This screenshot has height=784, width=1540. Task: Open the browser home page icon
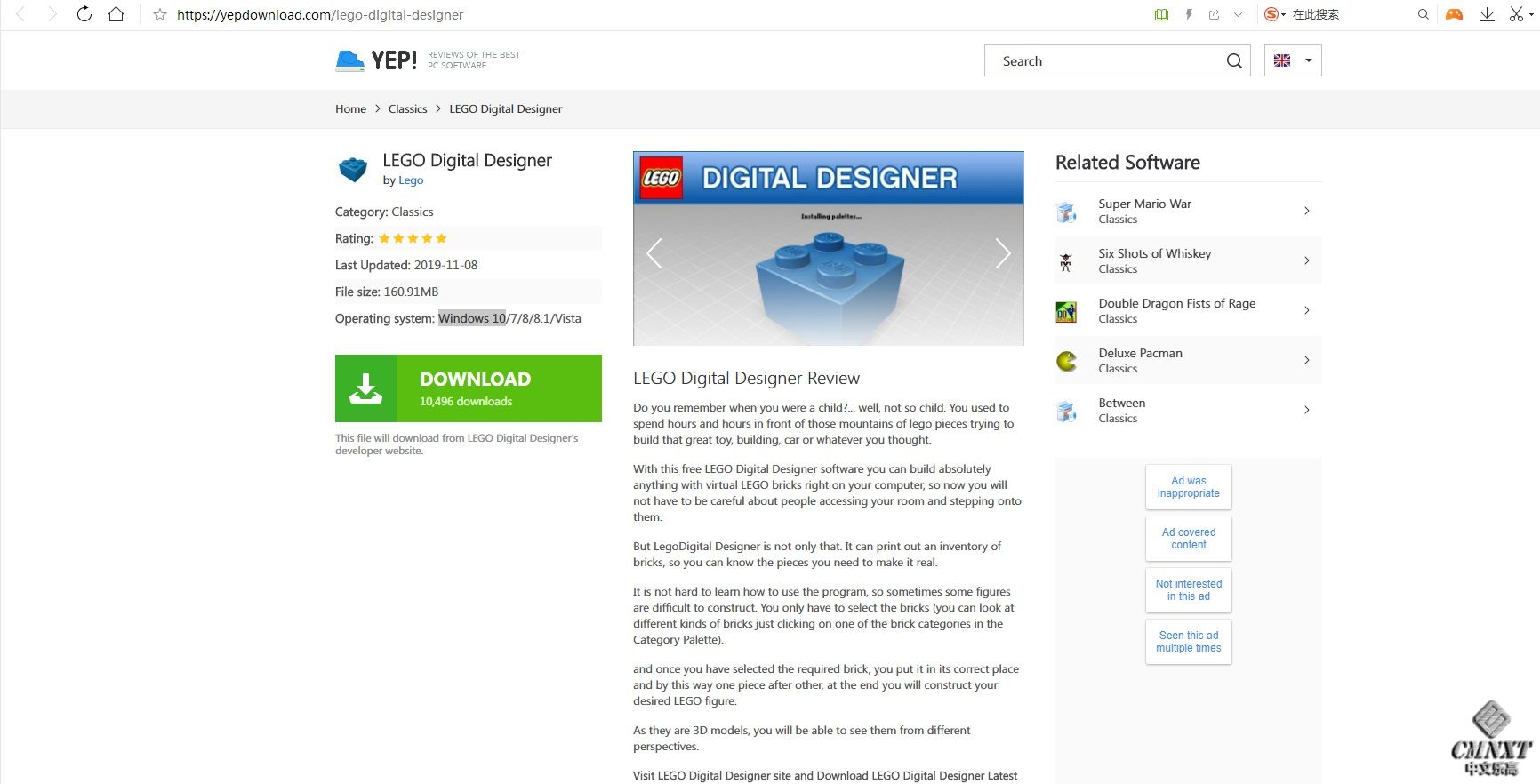click(x=116, y=14)
